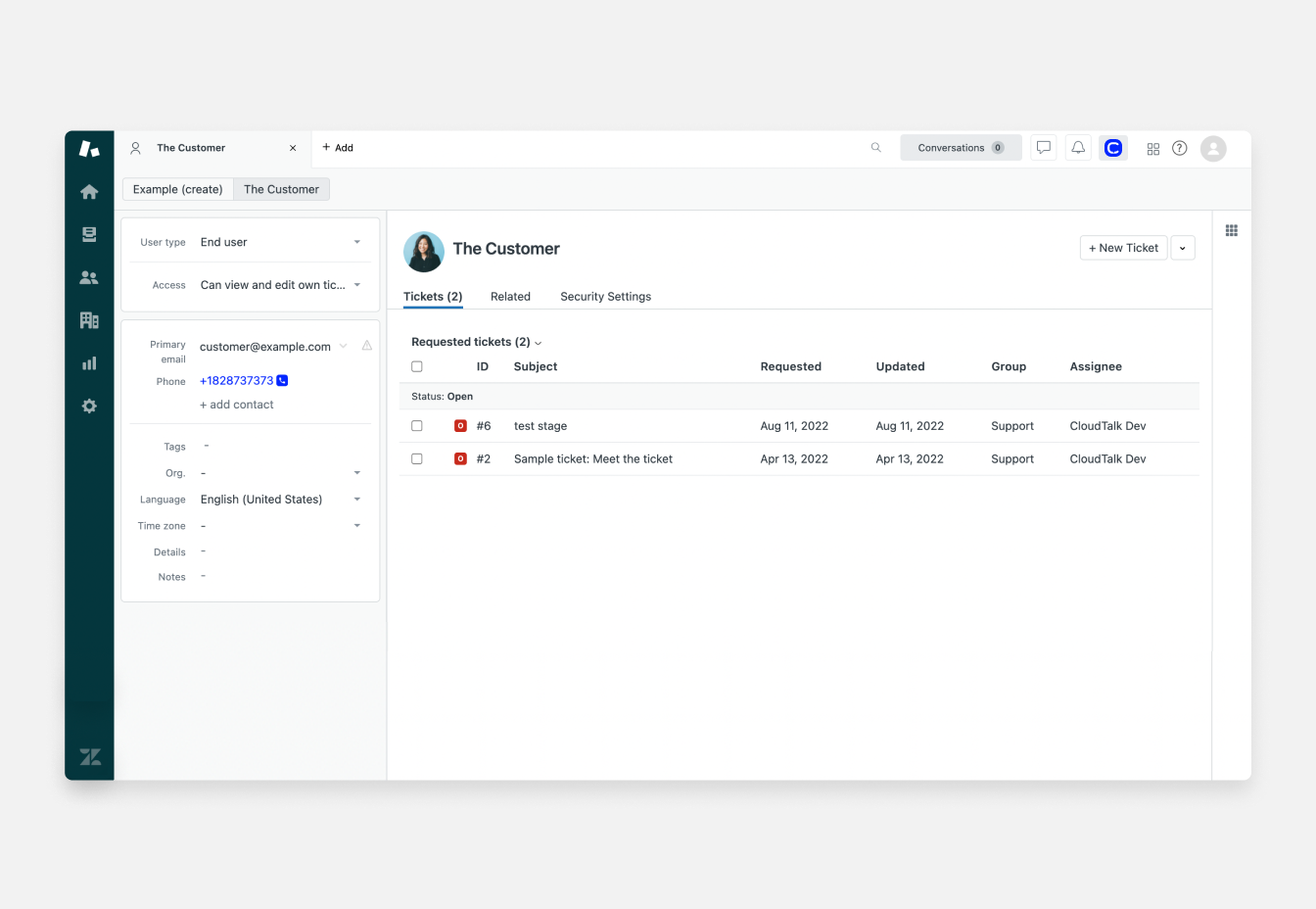
Task: Check the checkbox for the Sample ticket row
Action: tap(416, 457)
